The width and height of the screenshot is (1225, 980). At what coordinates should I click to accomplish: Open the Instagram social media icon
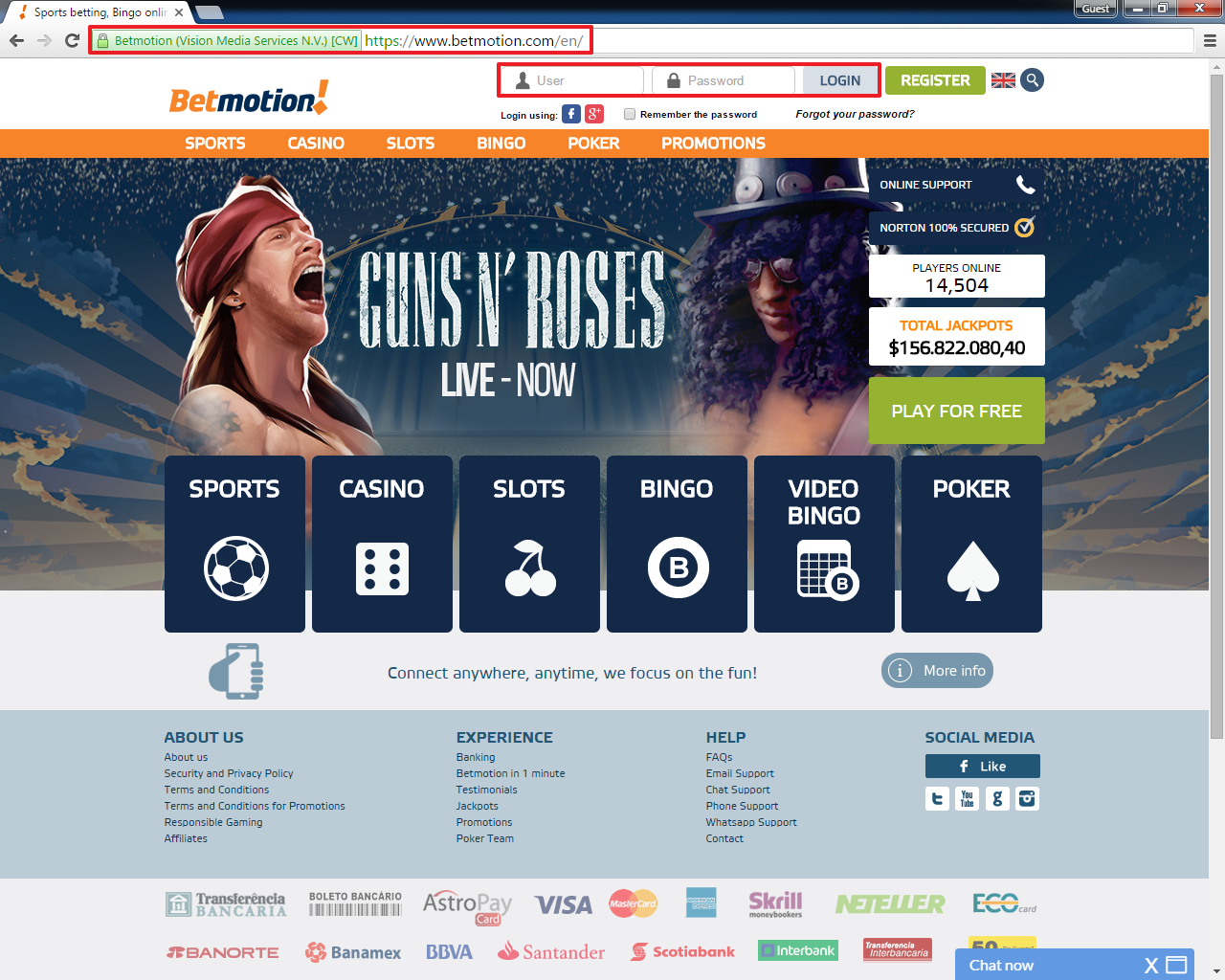pos(1027,798)
